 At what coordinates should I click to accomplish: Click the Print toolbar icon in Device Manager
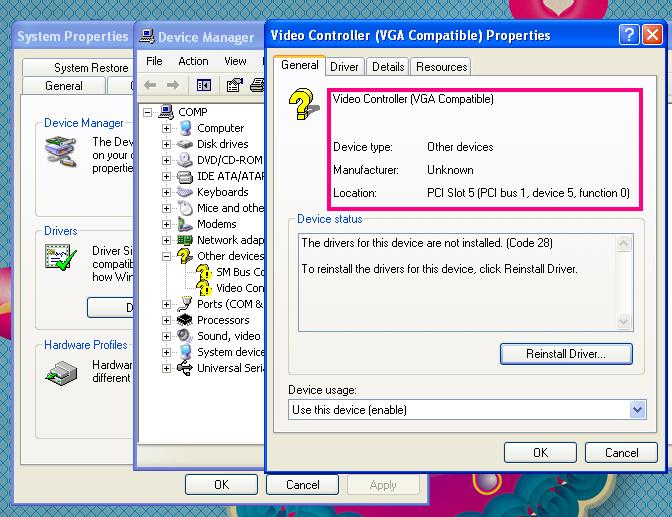coord(257,85)
